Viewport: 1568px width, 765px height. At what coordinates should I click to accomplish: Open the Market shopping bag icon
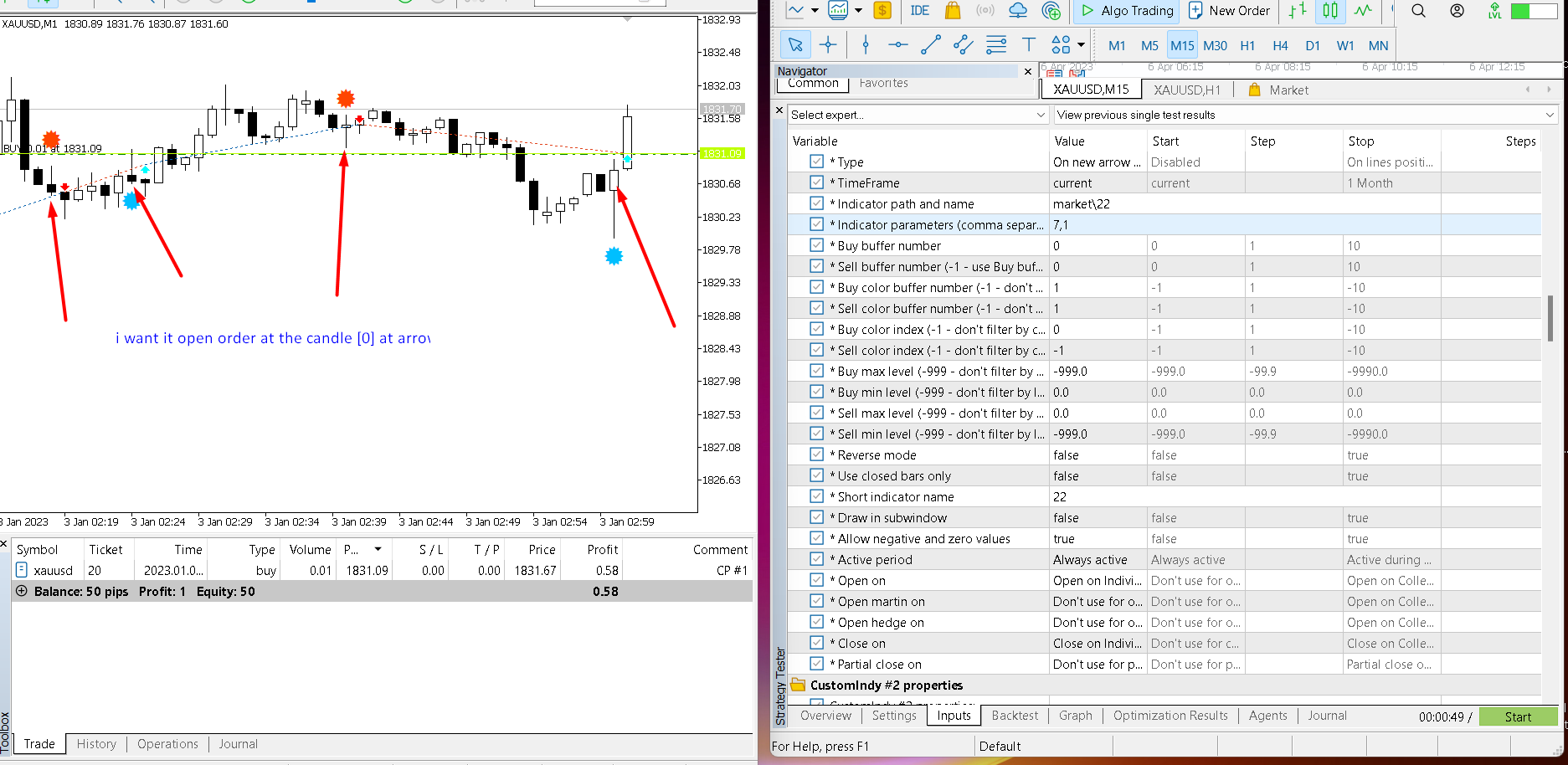coord(953,11)
